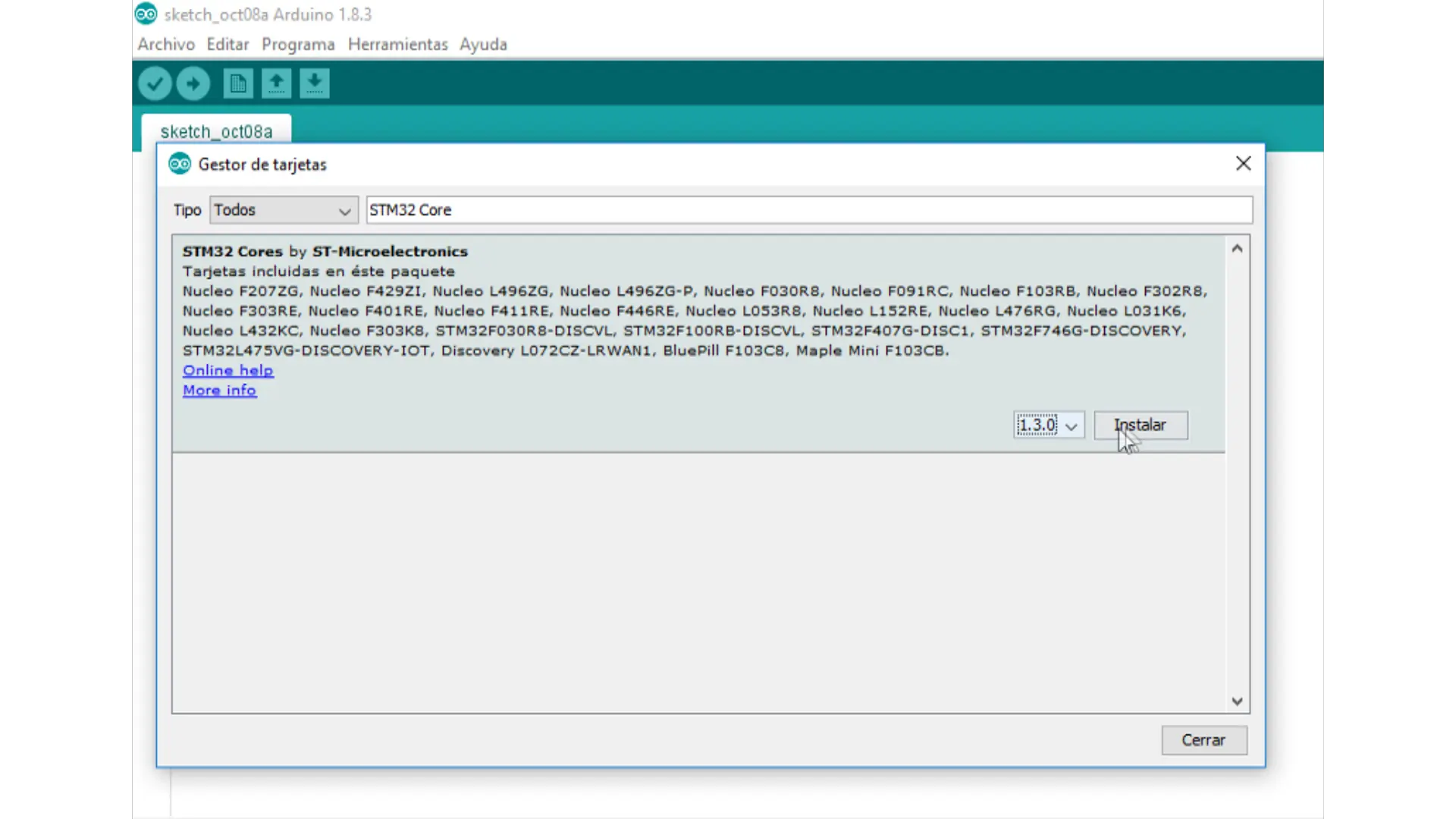Install the STM32 Cores package
The width and height of the screenshot is (1456, 819).
(1141, 425)
